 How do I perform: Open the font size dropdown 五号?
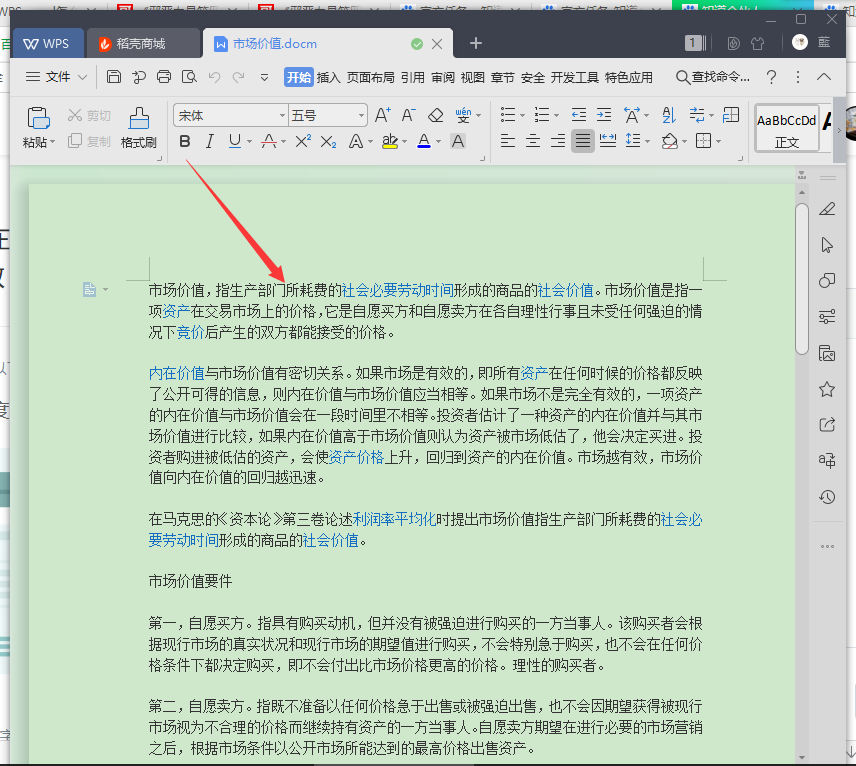361,115
